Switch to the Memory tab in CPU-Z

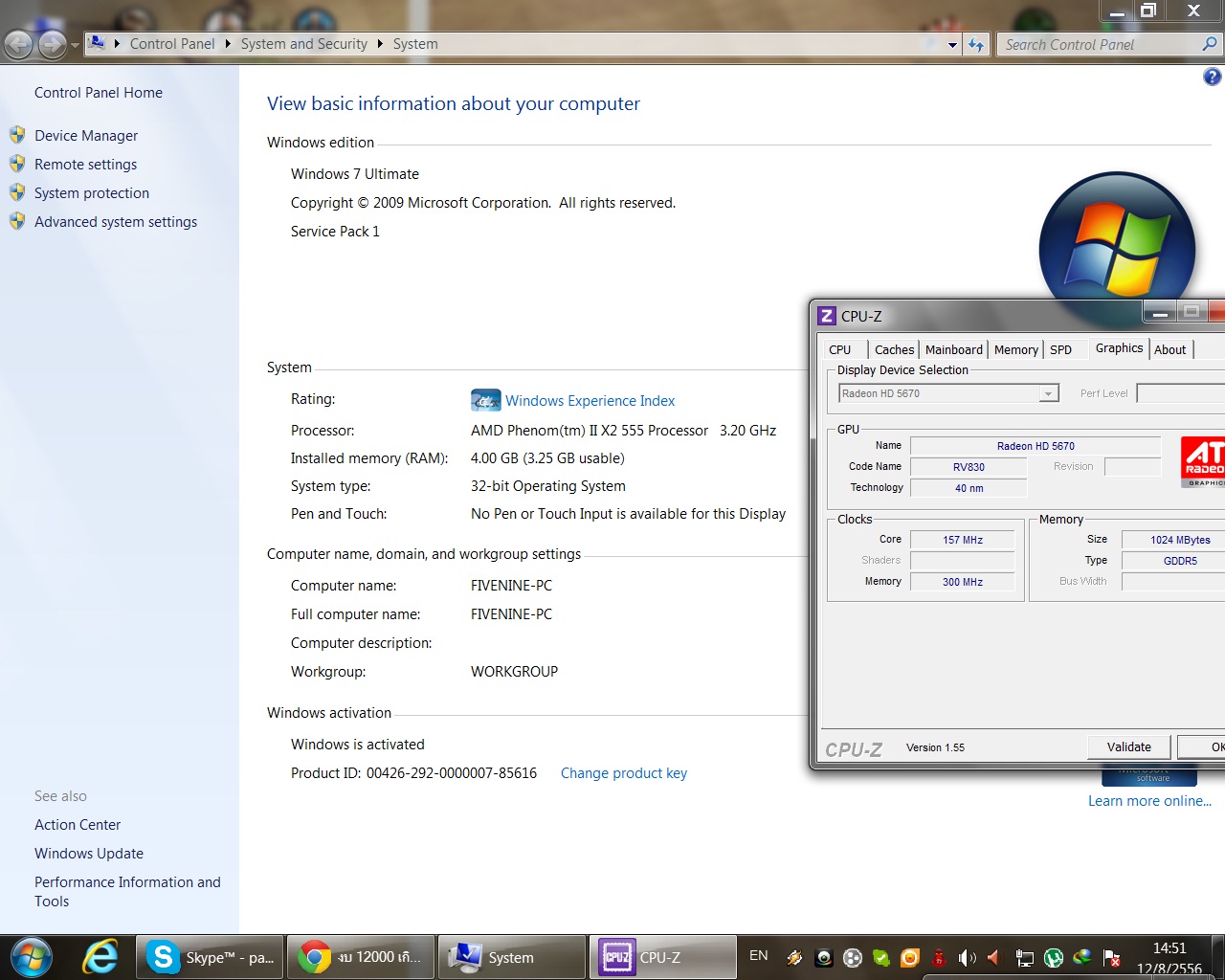(x=1016, y=350)
